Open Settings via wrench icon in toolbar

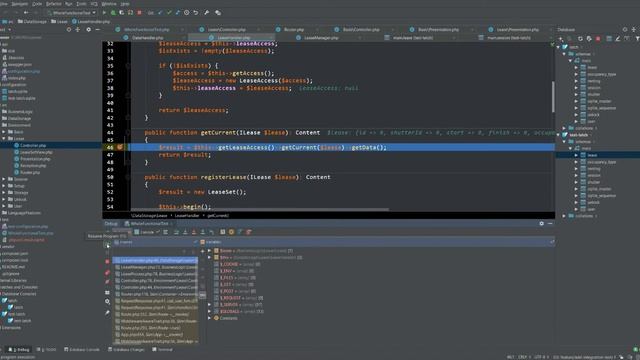tap(207, 13)
